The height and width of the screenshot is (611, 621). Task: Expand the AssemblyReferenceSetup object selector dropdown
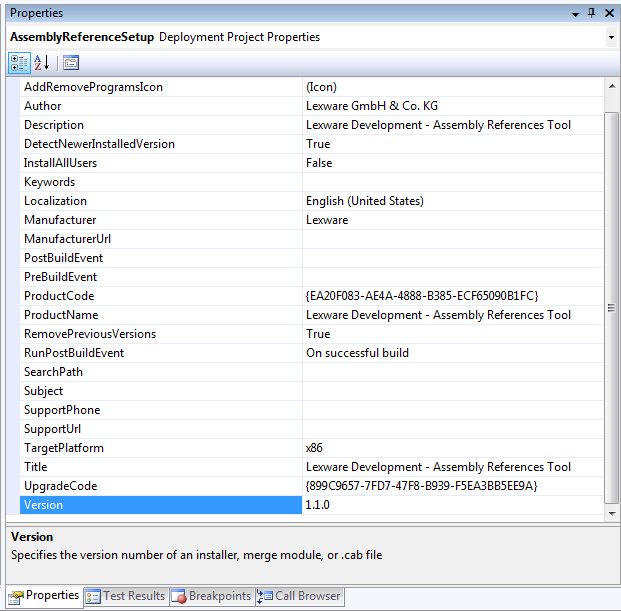(611, 37)
